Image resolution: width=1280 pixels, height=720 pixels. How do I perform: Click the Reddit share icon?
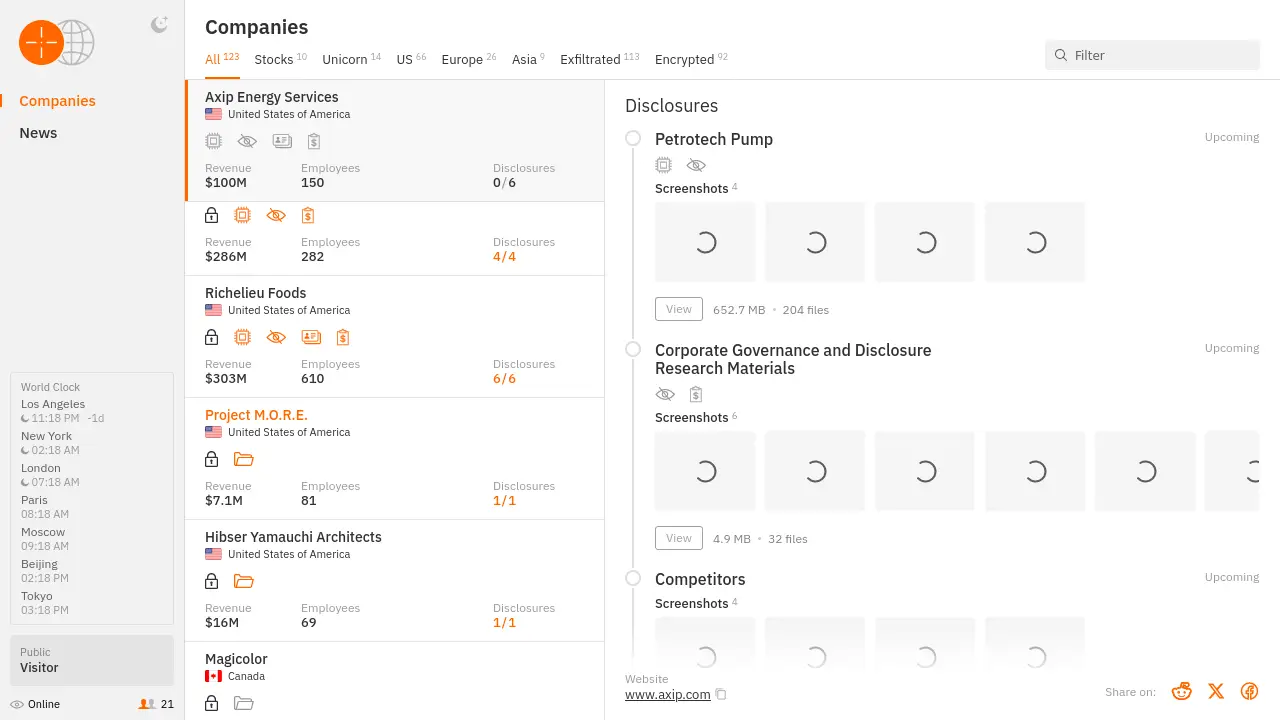tap(1182, 691)
